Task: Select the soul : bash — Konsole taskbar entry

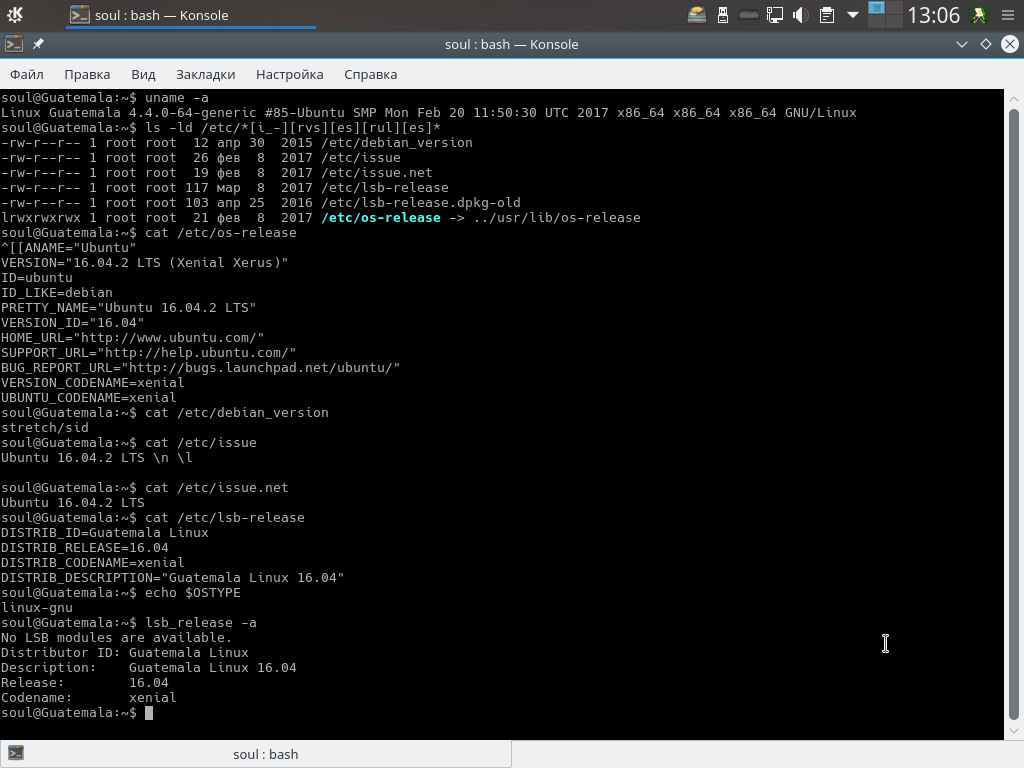Action: tap(190, 15)
